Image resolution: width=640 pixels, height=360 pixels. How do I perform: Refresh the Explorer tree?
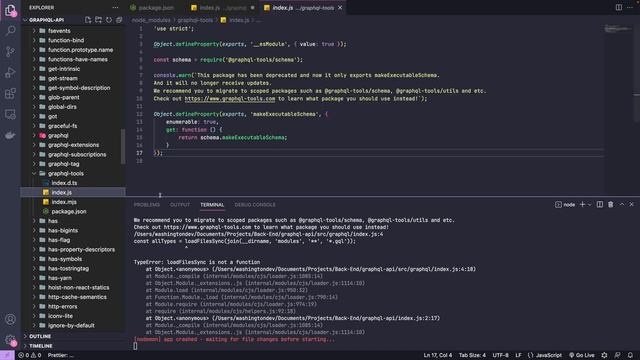pos(109,20)
